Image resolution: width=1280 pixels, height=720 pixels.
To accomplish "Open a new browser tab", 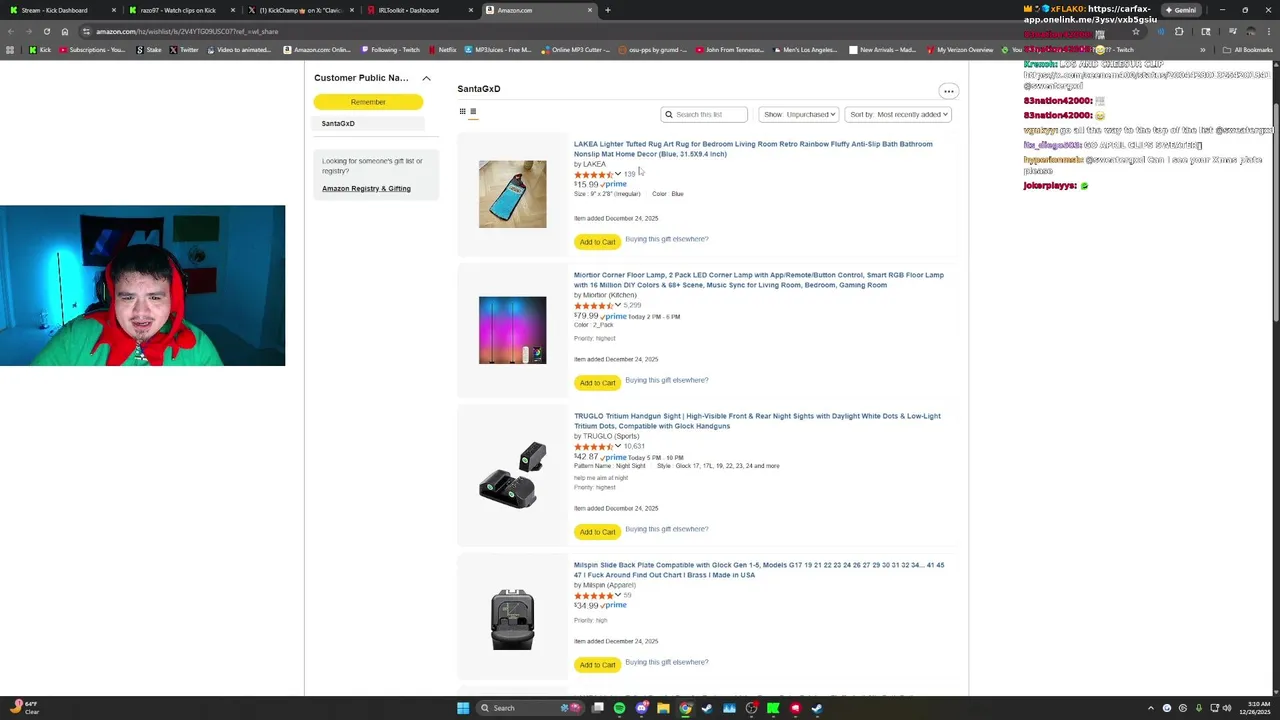I will (607, 10).
